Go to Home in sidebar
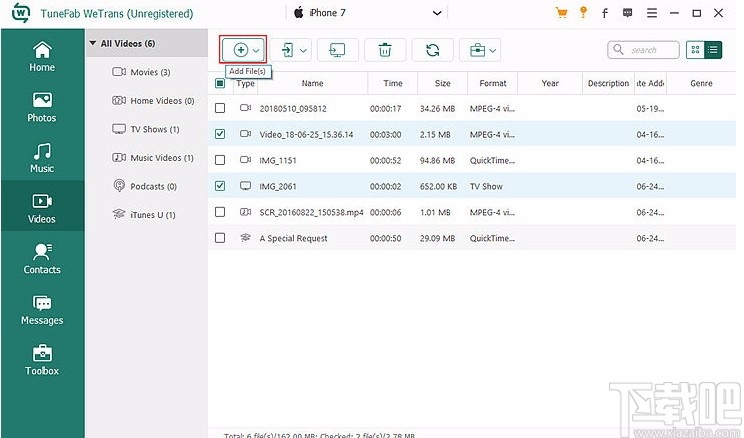The height and width of the screenshot is (438, 744). (42, 57)
